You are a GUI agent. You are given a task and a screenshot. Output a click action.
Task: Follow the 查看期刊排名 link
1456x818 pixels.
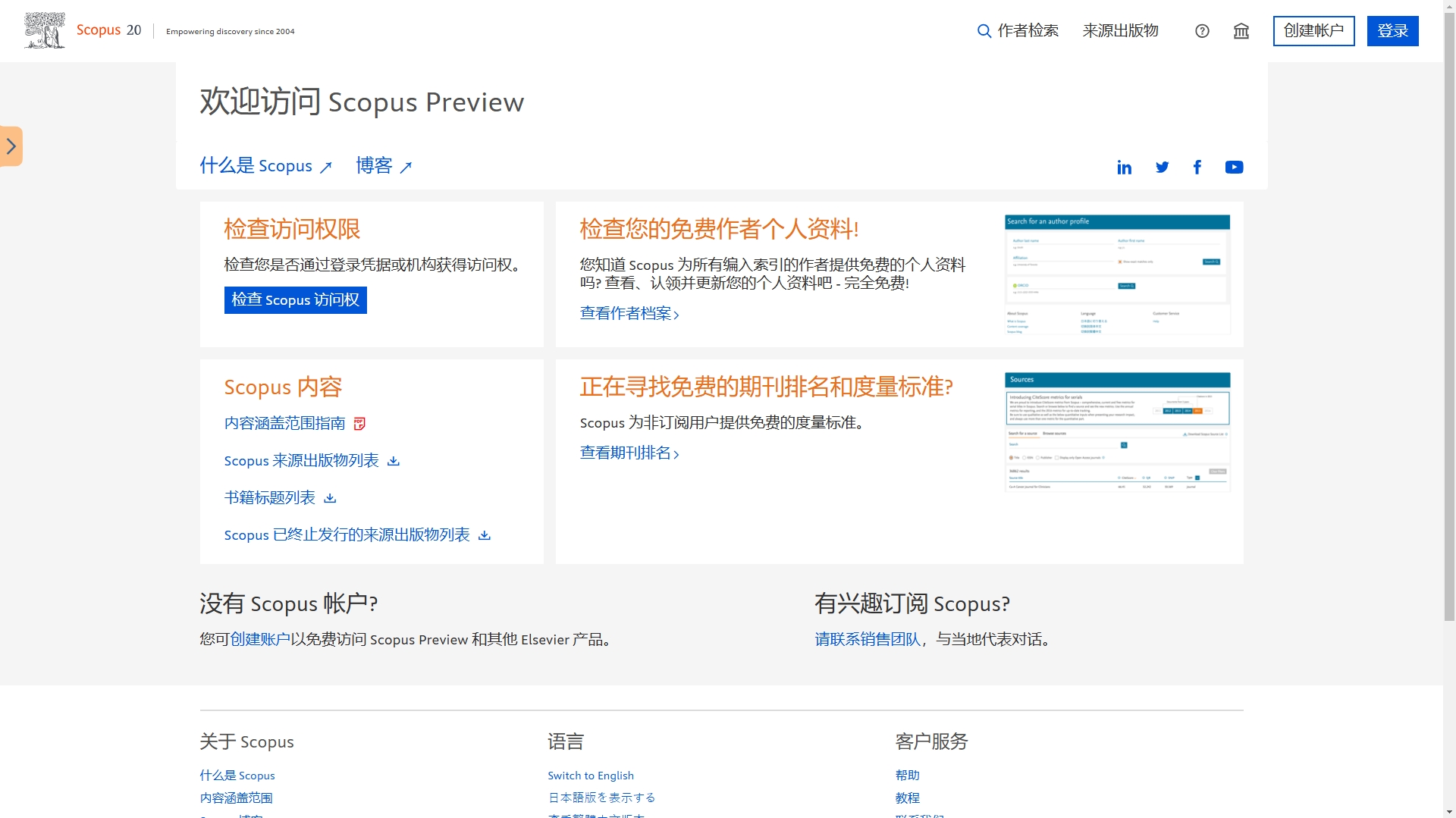pos(626,453)
